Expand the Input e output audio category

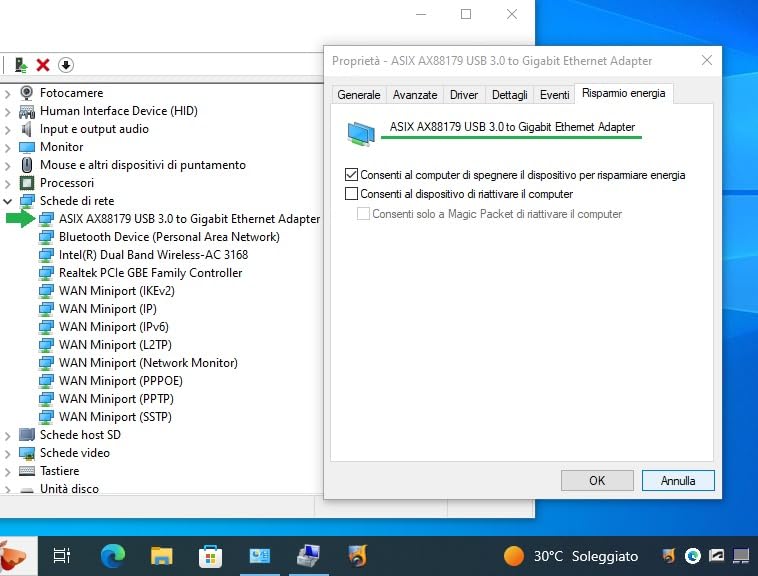point(7,130)
